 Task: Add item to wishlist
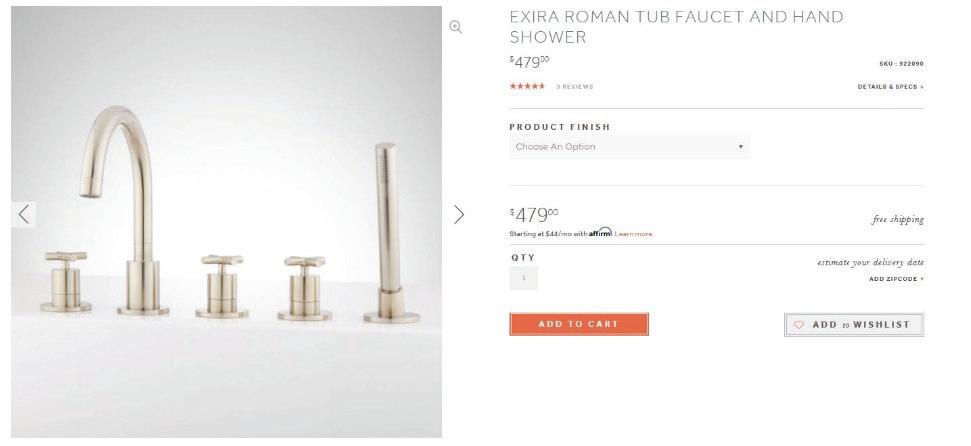(x=854, y=325)
